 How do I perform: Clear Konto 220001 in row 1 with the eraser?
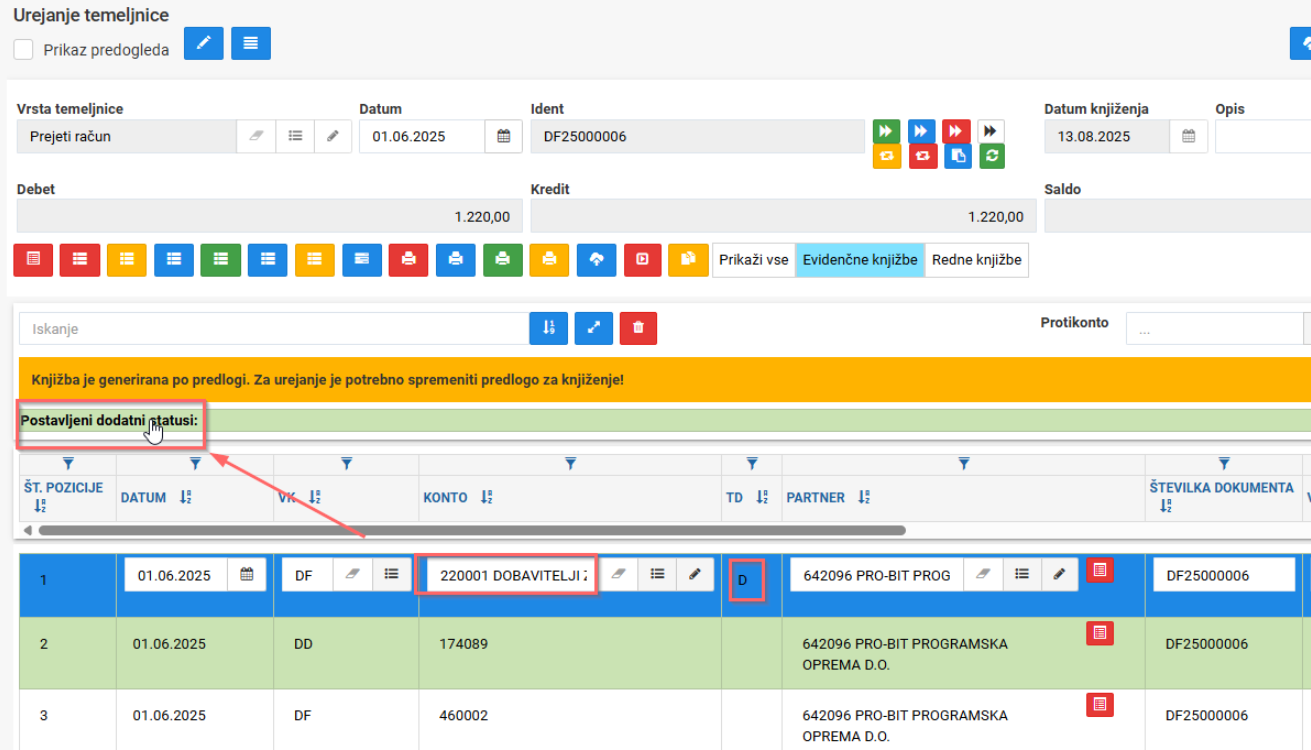[618, 575]
